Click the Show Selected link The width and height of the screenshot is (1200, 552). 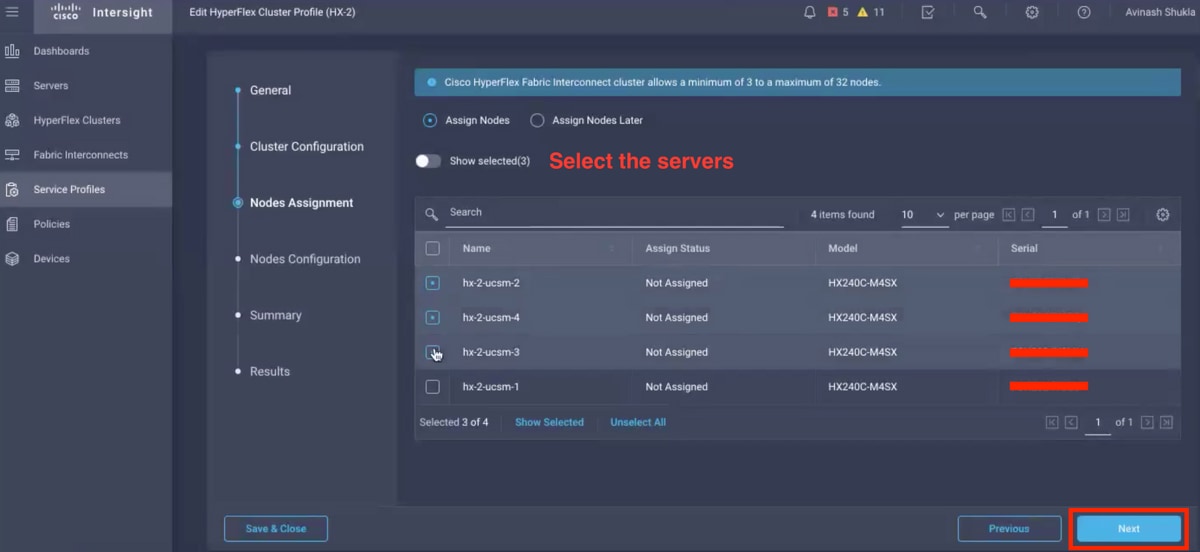(x=549, y=422)
